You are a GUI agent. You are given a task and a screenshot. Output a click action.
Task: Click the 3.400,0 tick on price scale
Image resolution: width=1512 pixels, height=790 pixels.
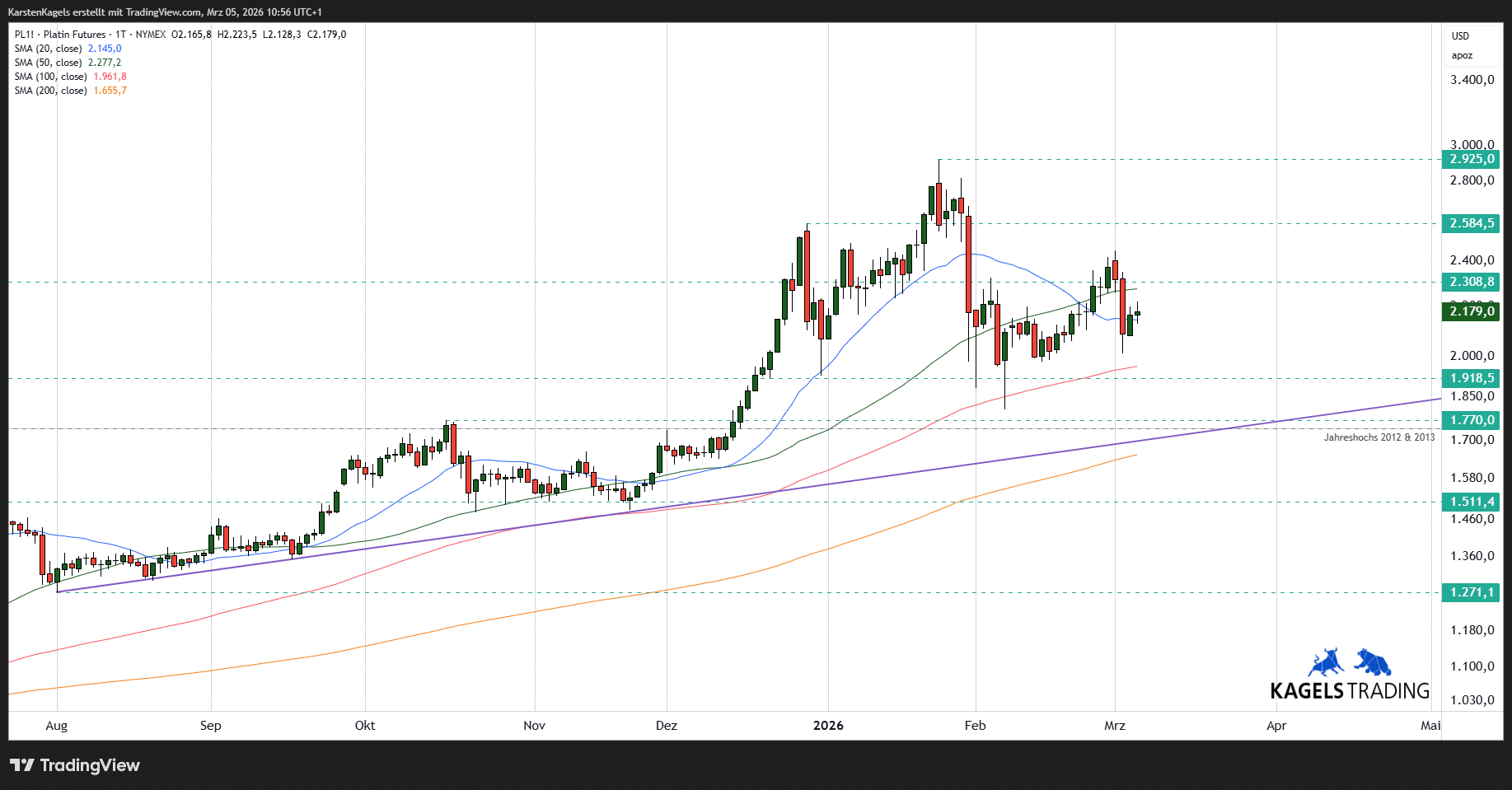click(x=1472, y=80)
